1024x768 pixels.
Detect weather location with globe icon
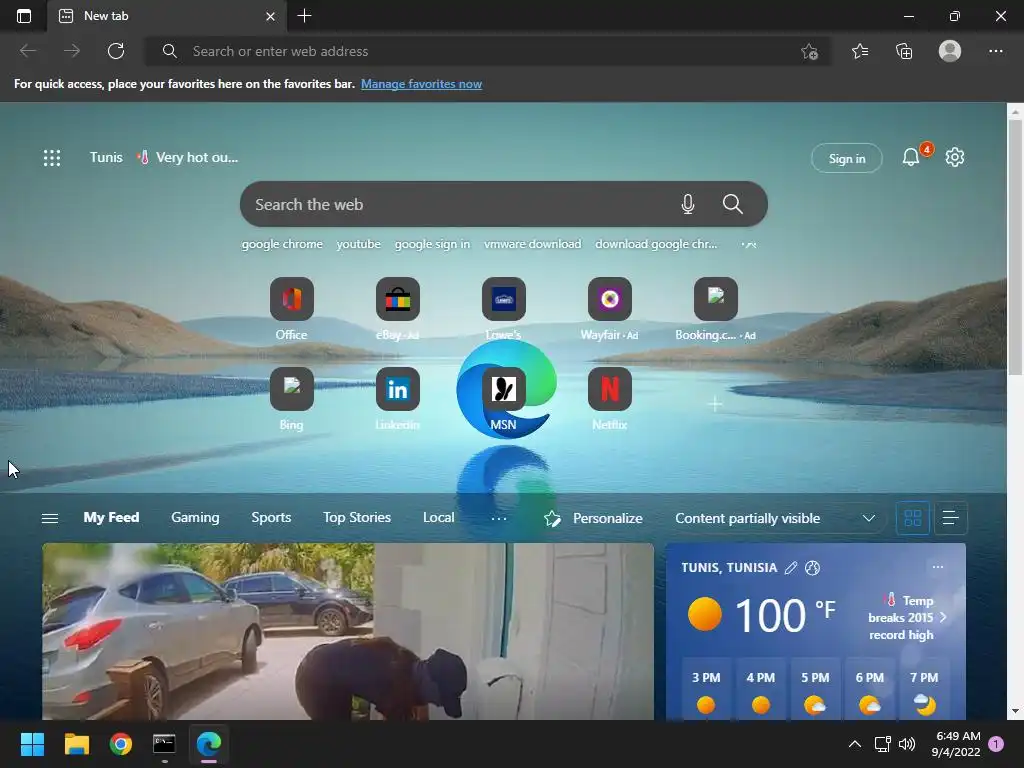[812, 568]
